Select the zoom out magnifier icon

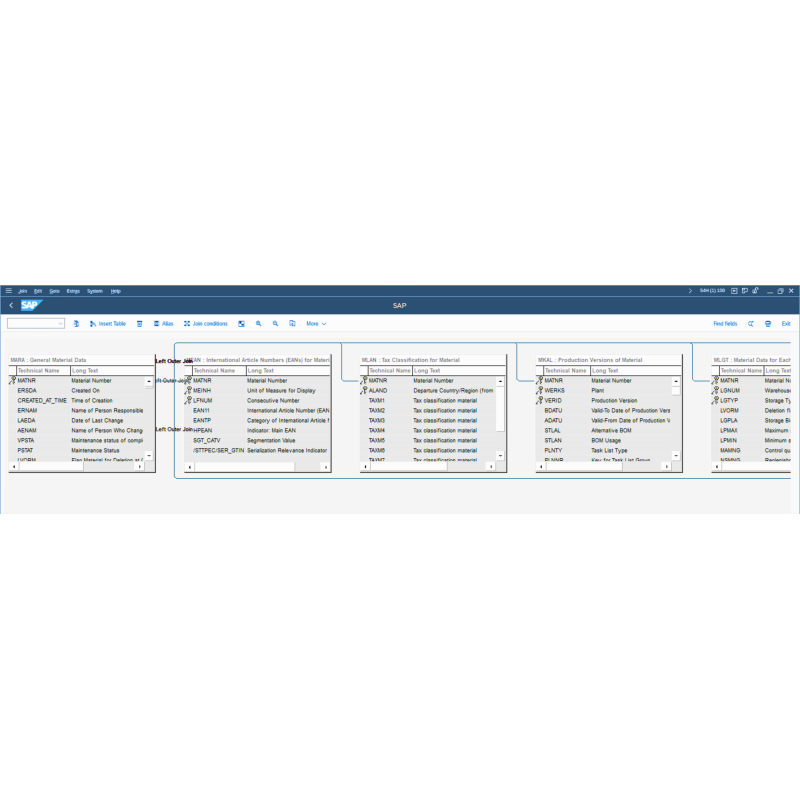pyautogui.click(x=274, y=323)
